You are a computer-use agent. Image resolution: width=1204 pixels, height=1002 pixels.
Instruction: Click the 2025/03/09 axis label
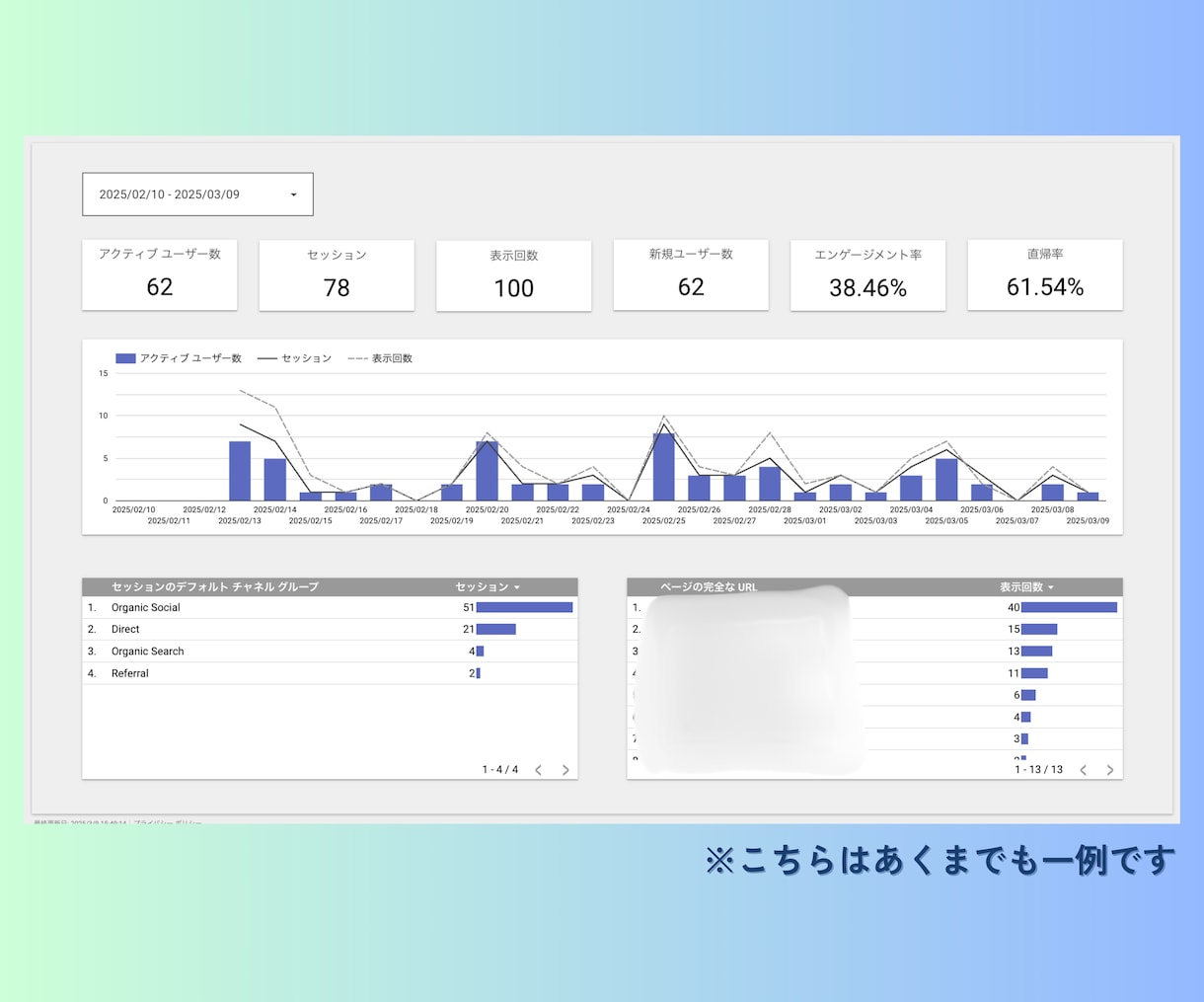tap(1088, 521)
